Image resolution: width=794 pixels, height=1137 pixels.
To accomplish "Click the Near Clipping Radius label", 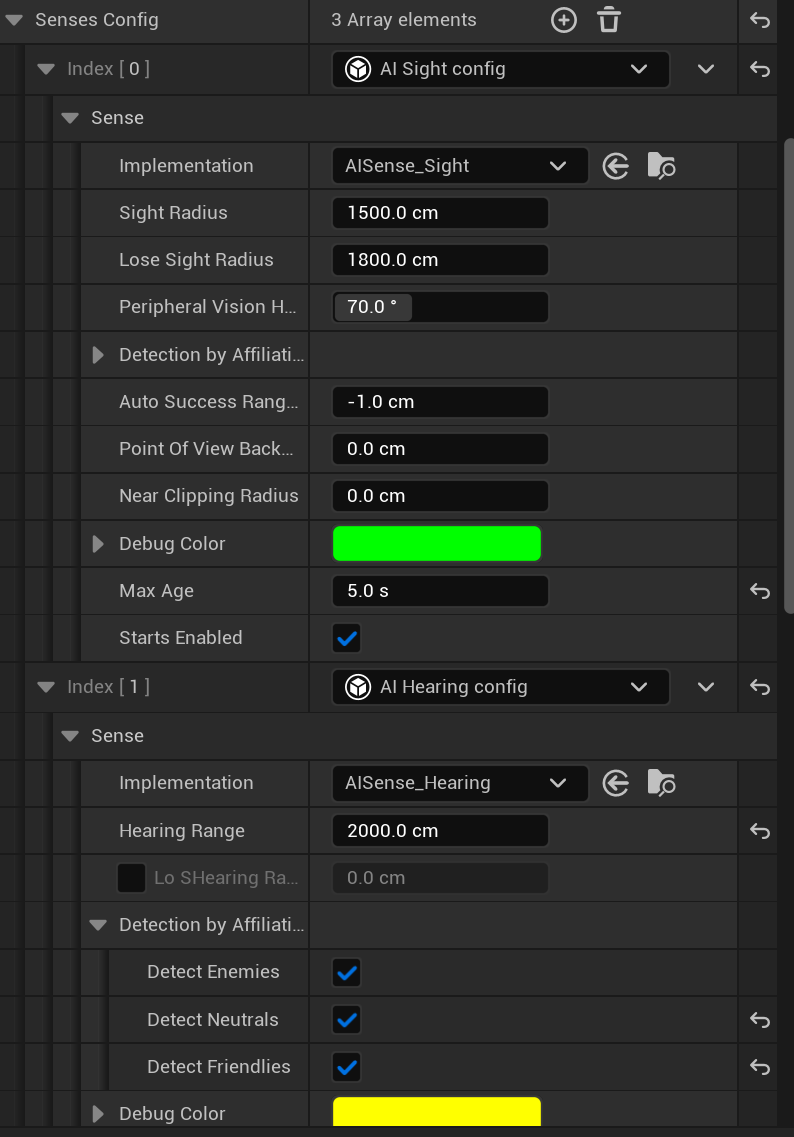I will coord(209,496).
